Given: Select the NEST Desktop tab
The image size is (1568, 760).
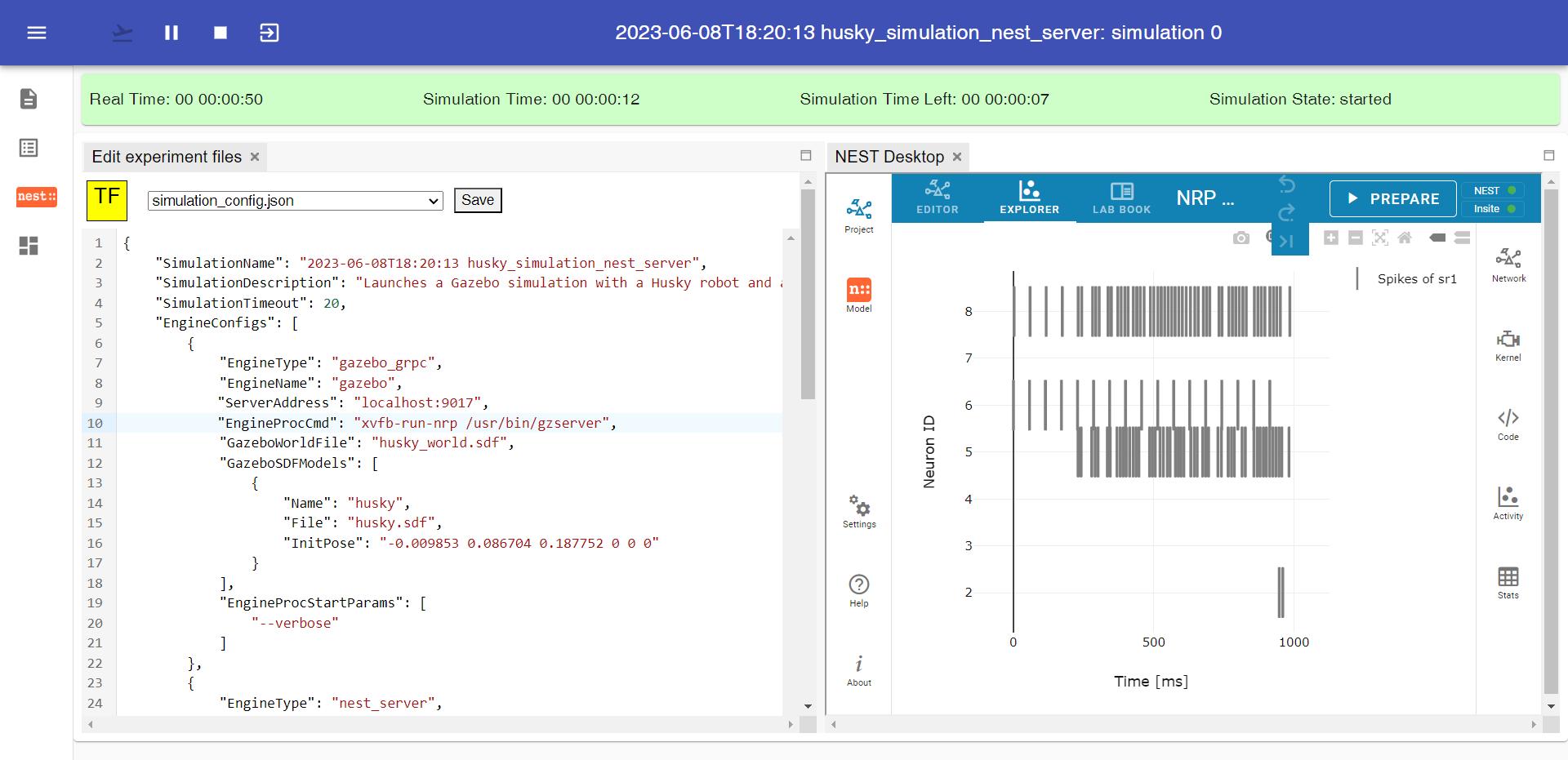Looking at the screenshot, I should click(889, 157).
